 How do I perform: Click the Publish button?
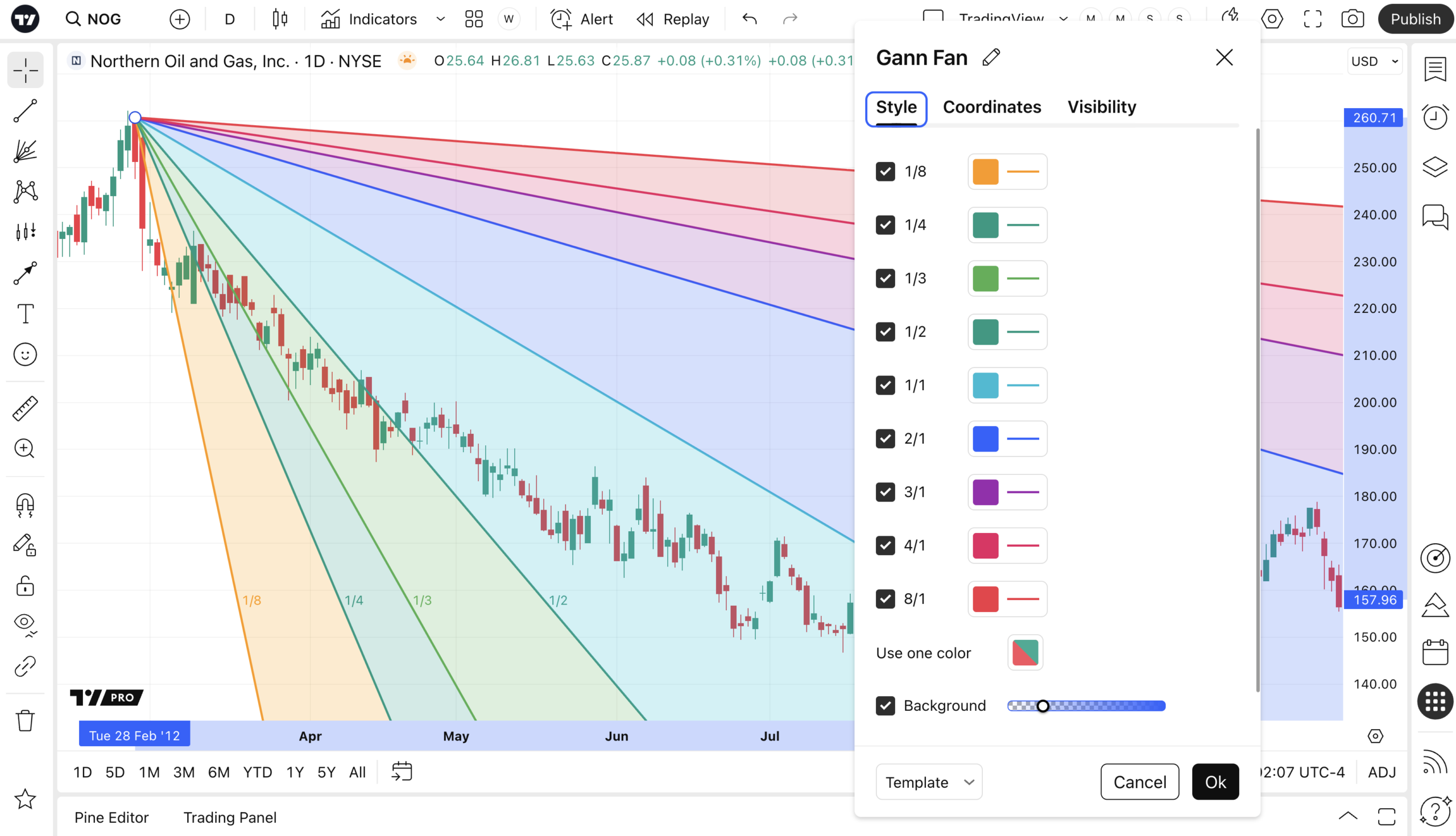(1415, 19)
